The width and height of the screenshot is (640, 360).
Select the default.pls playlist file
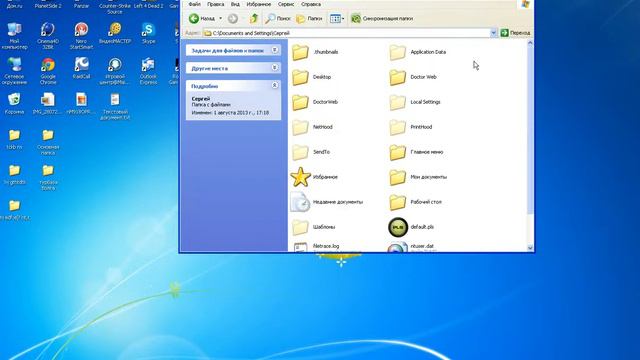(411, 227)
